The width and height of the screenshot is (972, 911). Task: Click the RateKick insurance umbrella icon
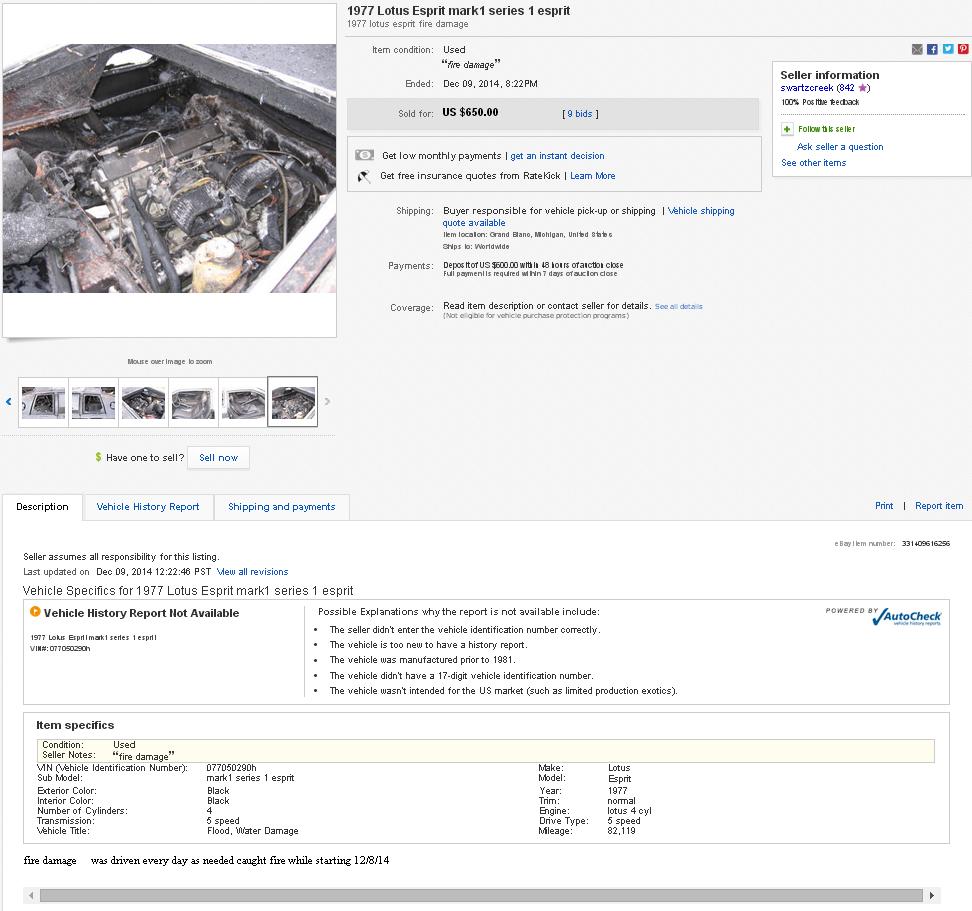(x=364, y=176)
